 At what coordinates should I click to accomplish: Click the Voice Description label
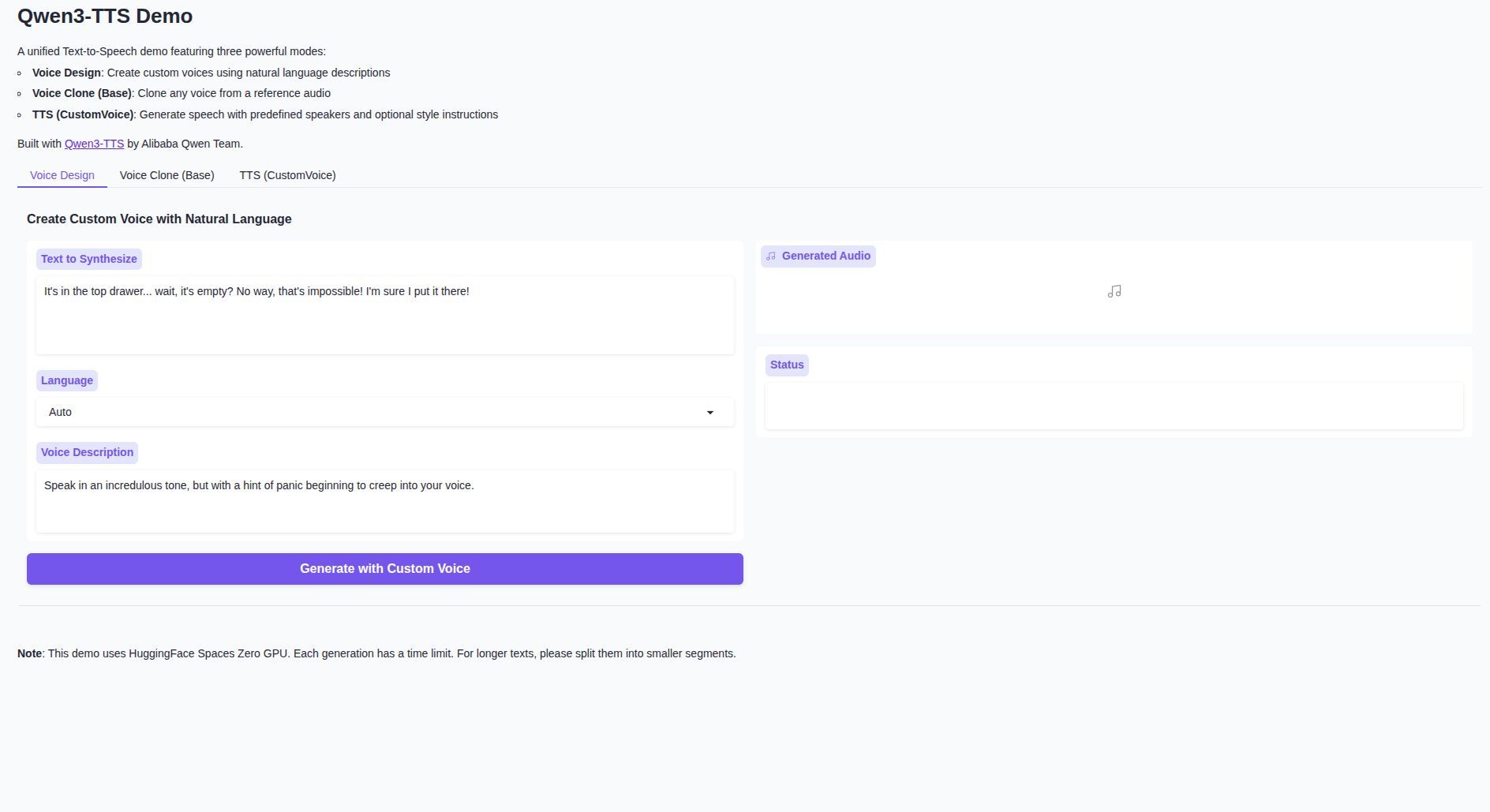(87, 452)
